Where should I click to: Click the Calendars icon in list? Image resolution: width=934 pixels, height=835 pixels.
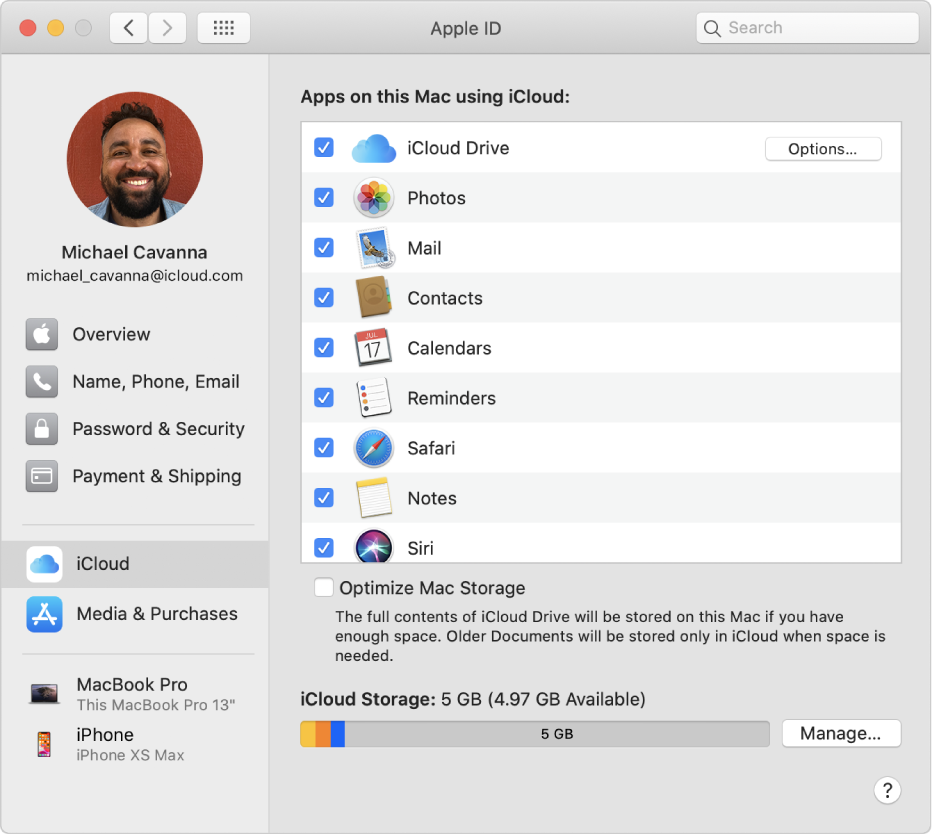pyautogui.click(x=374, y=348)
